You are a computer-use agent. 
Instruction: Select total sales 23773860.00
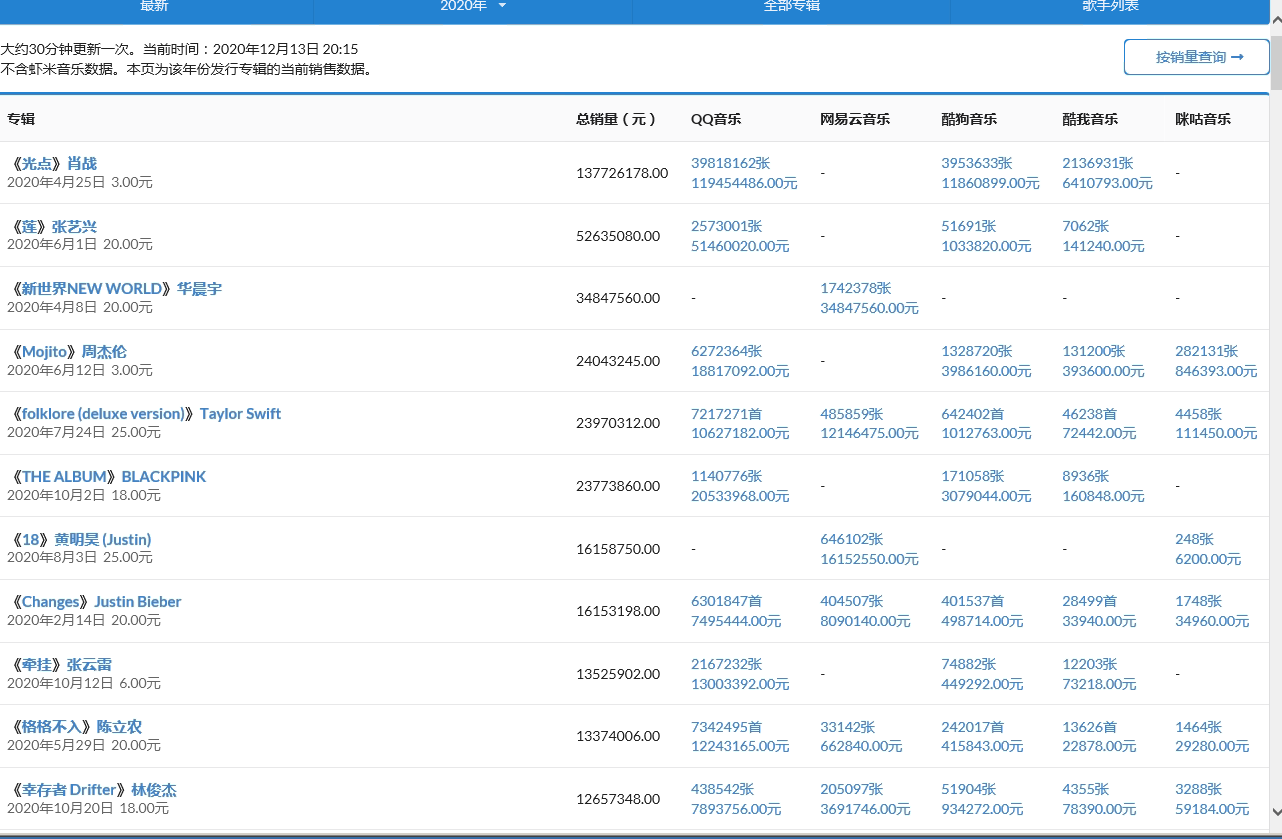(x=618, y=486)
